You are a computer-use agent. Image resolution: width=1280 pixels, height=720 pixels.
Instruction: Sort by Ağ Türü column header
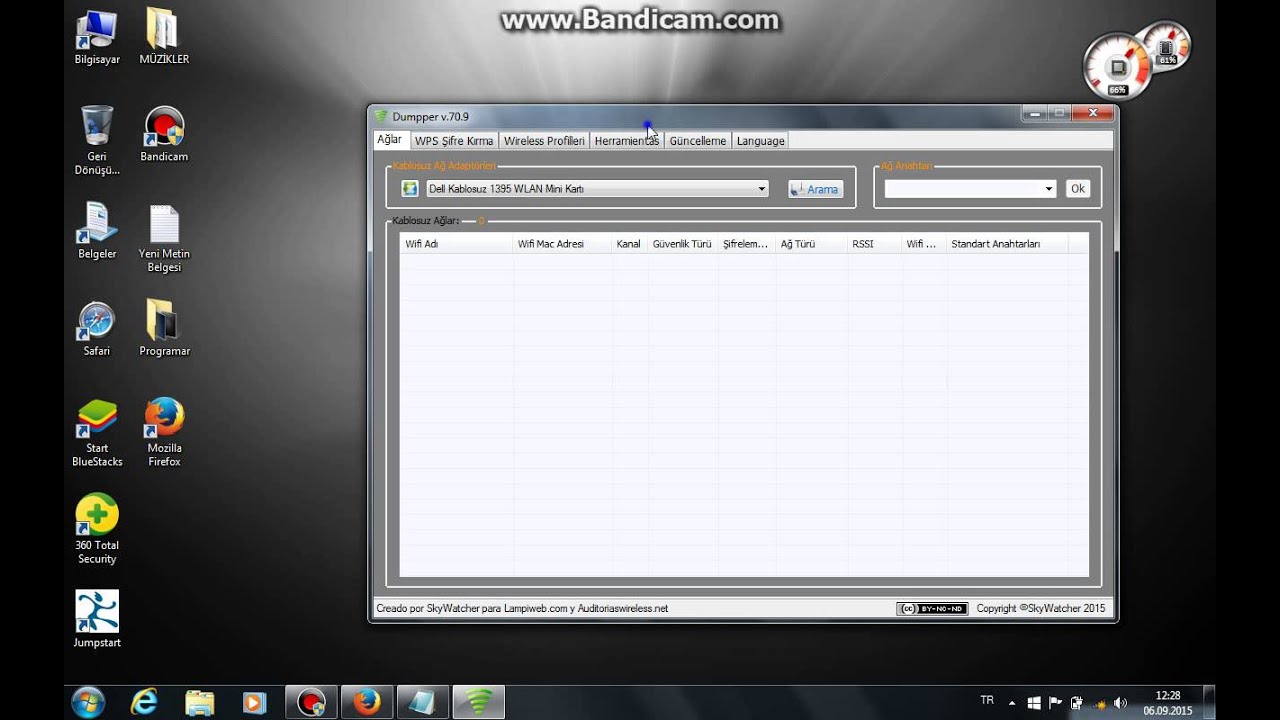click(x=811, y=244)
